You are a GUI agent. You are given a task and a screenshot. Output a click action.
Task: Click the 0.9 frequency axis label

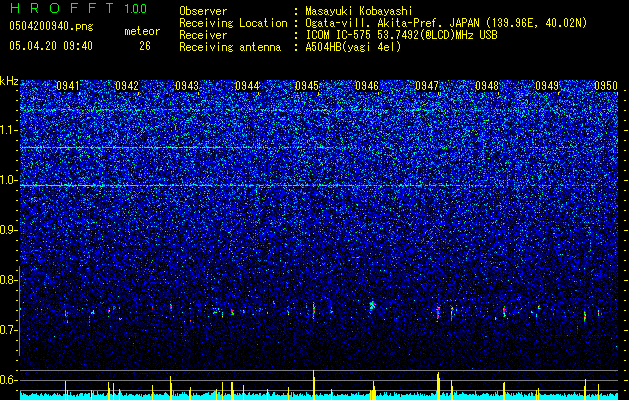pyautogui.click(x=8, y=230)
